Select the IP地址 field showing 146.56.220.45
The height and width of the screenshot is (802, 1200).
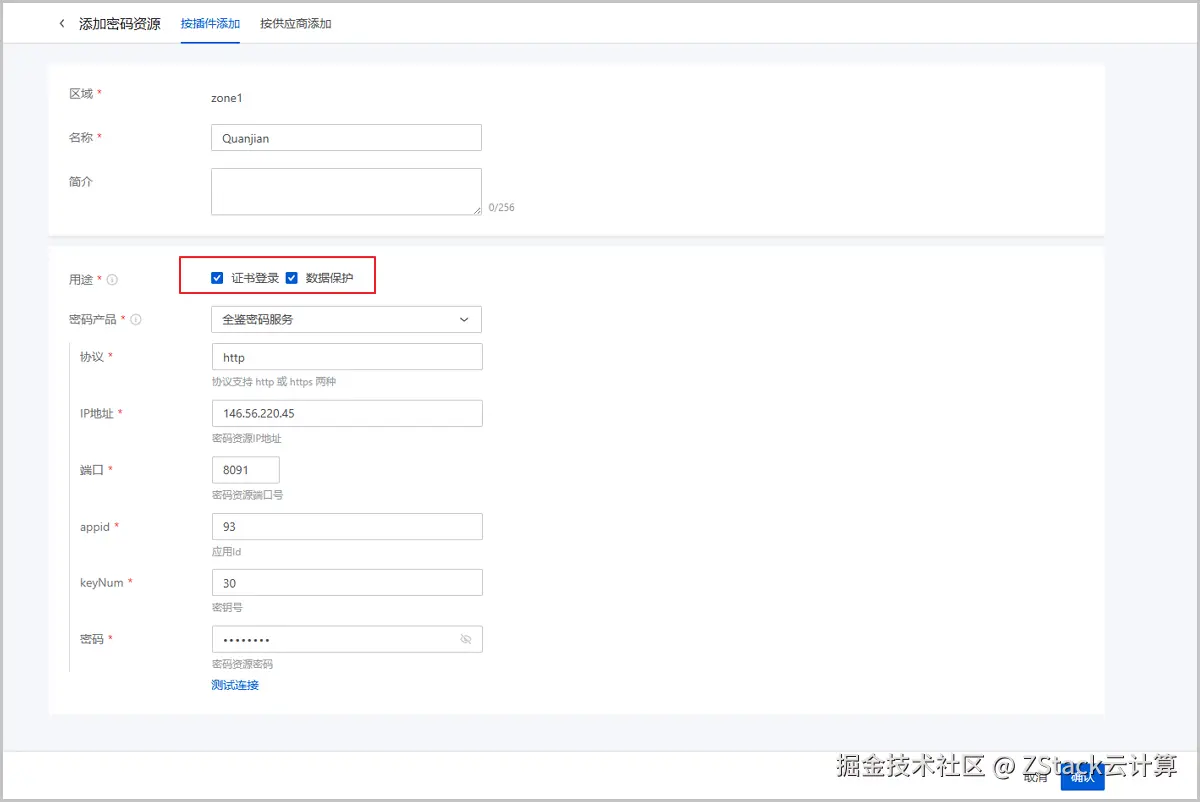pyautogui.click(x=345, y=413)
